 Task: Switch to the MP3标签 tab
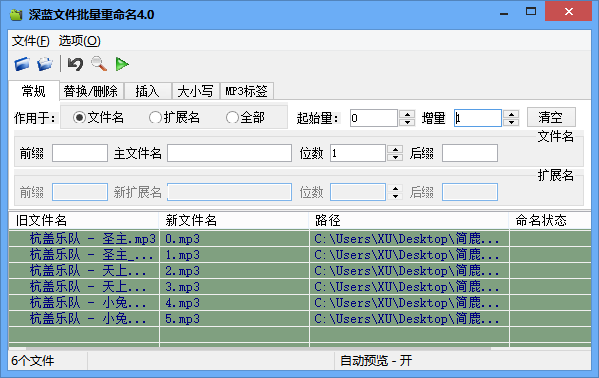[x=247, y=91]
